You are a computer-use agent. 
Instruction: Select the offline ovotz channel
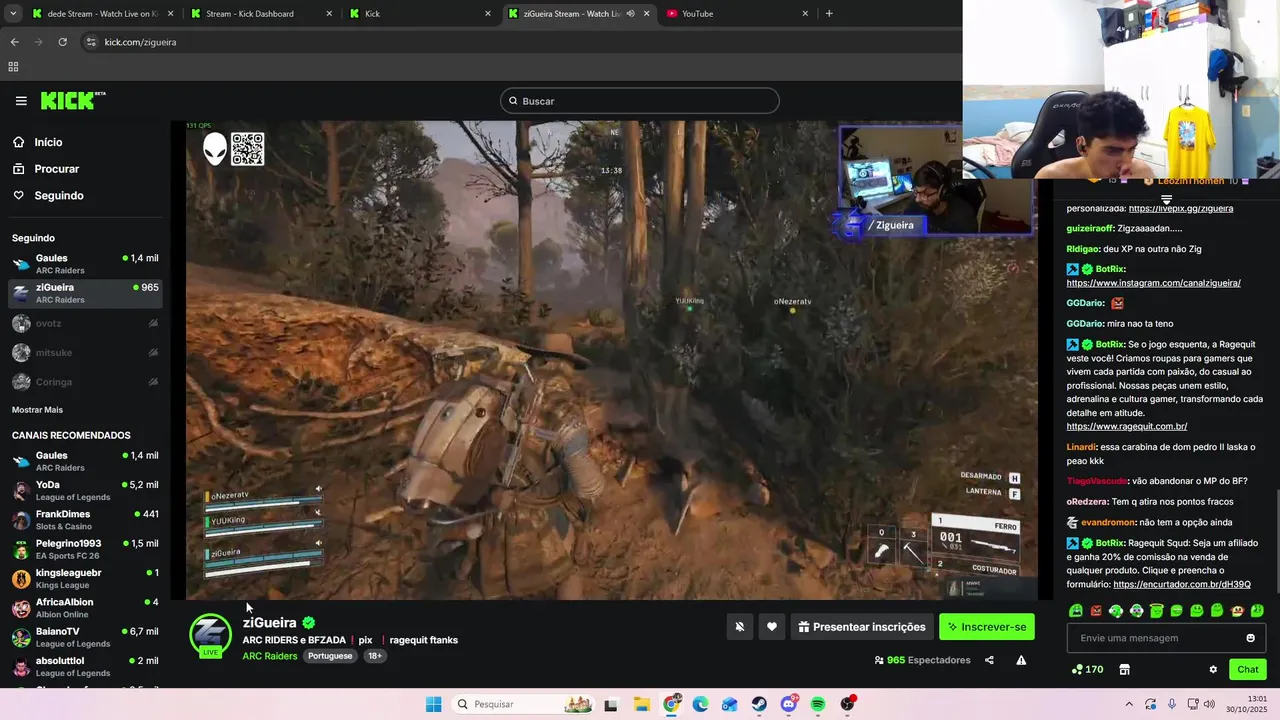click(85, 323)
